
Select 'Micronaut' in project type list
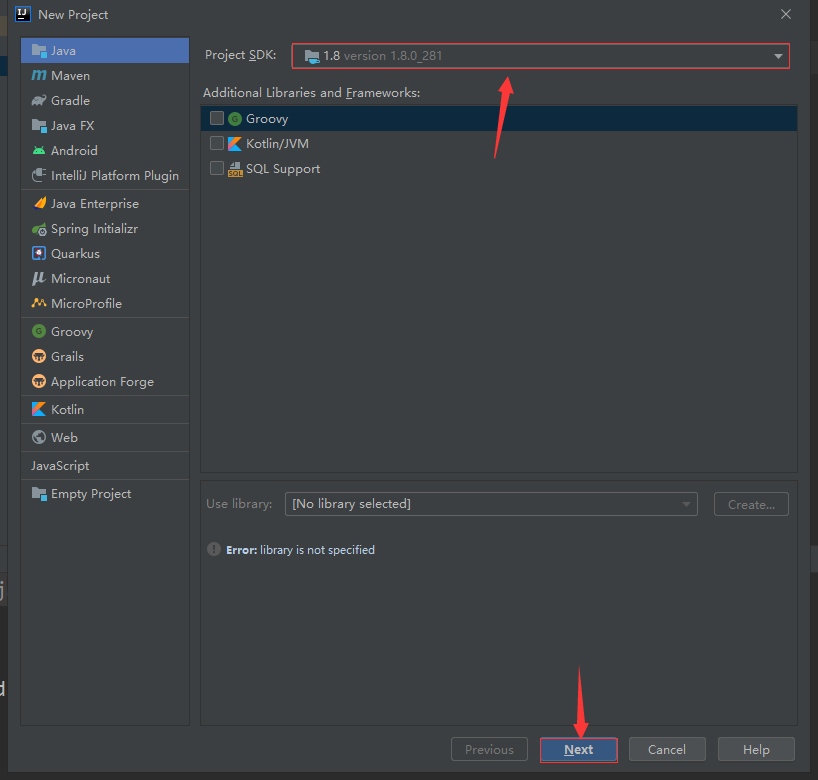(x=105, y=279)
